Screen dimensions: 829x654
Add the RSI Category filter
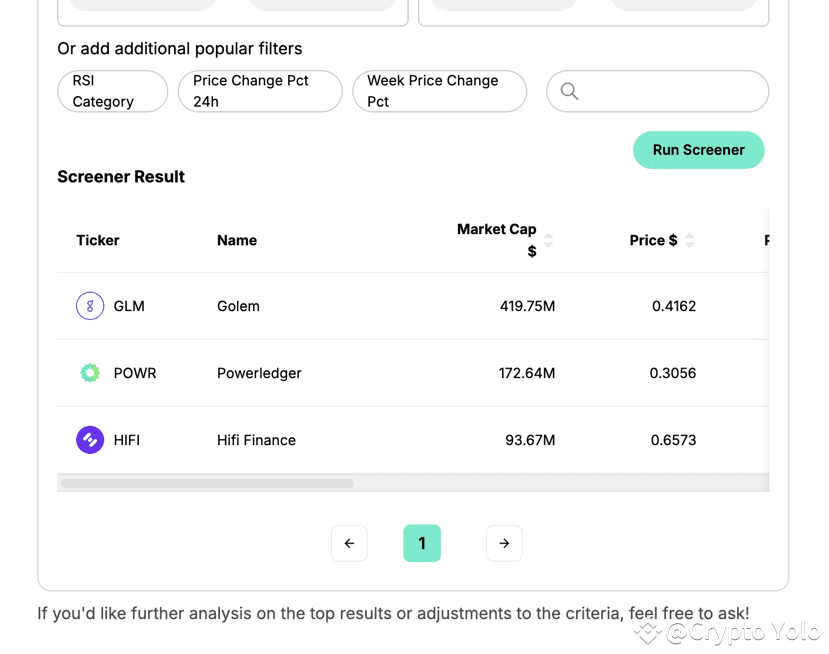[x=113, y=91]
